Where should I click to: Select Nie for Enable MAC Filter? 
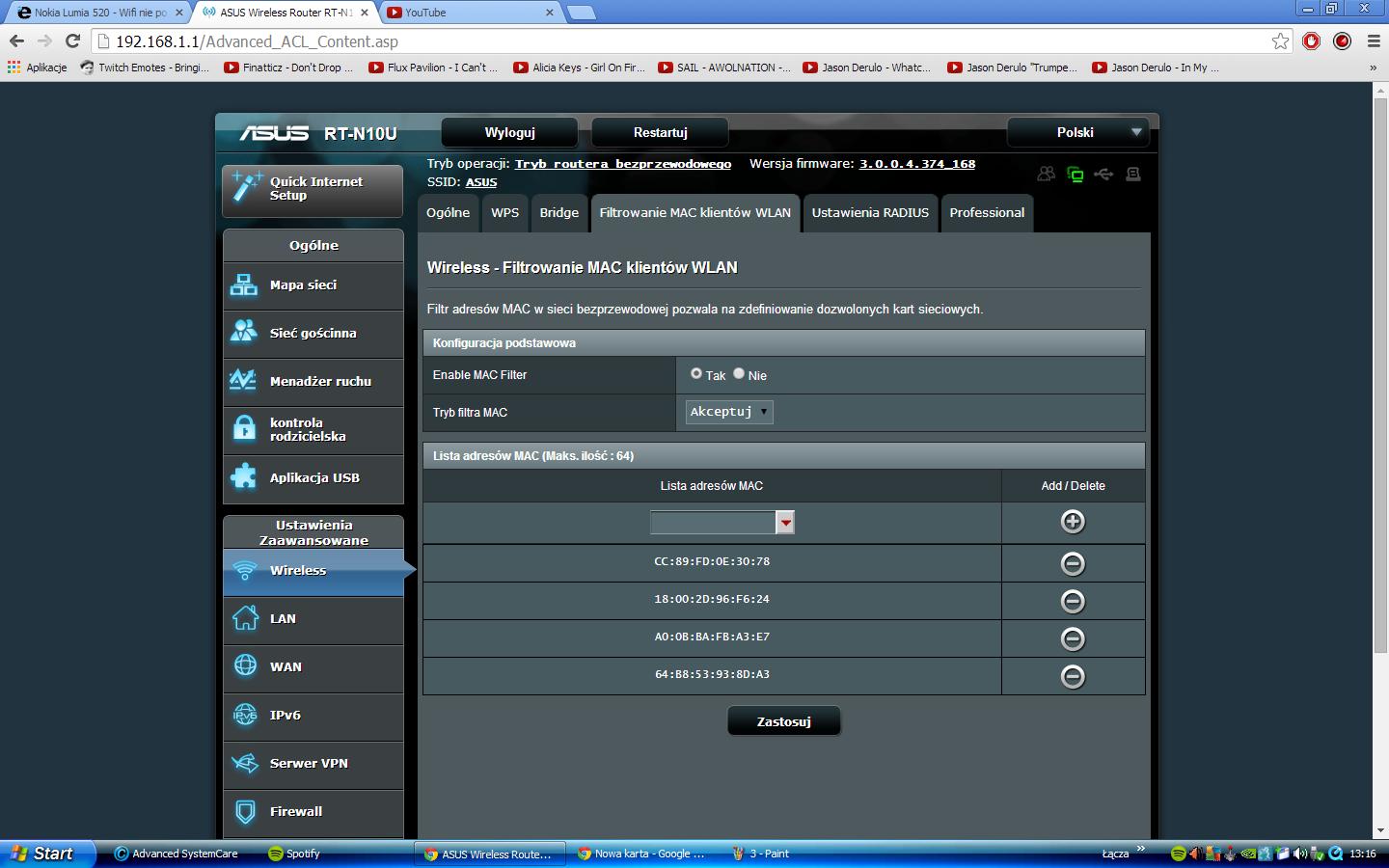click(739, 373)
